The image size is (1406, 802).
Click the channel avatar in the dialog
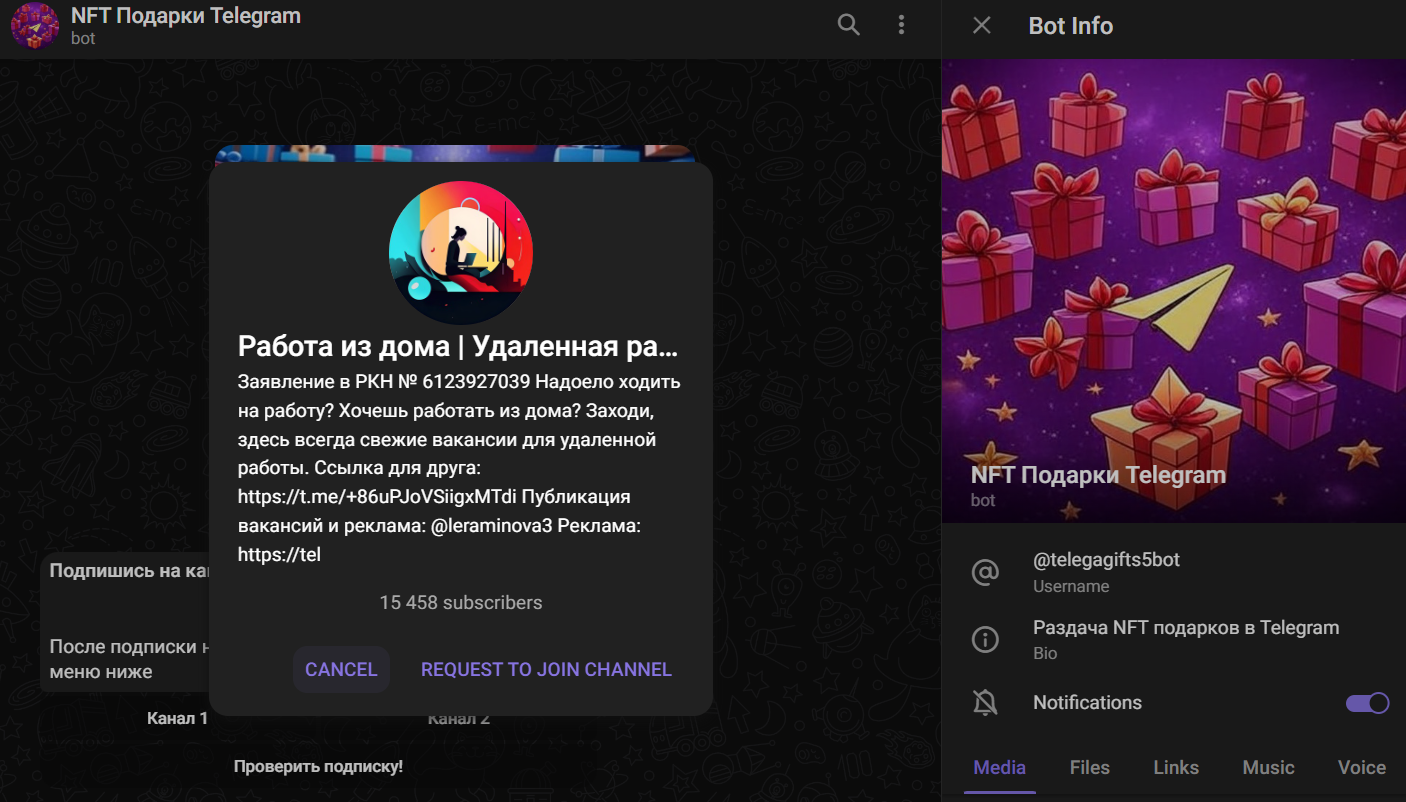click(461, 253)
